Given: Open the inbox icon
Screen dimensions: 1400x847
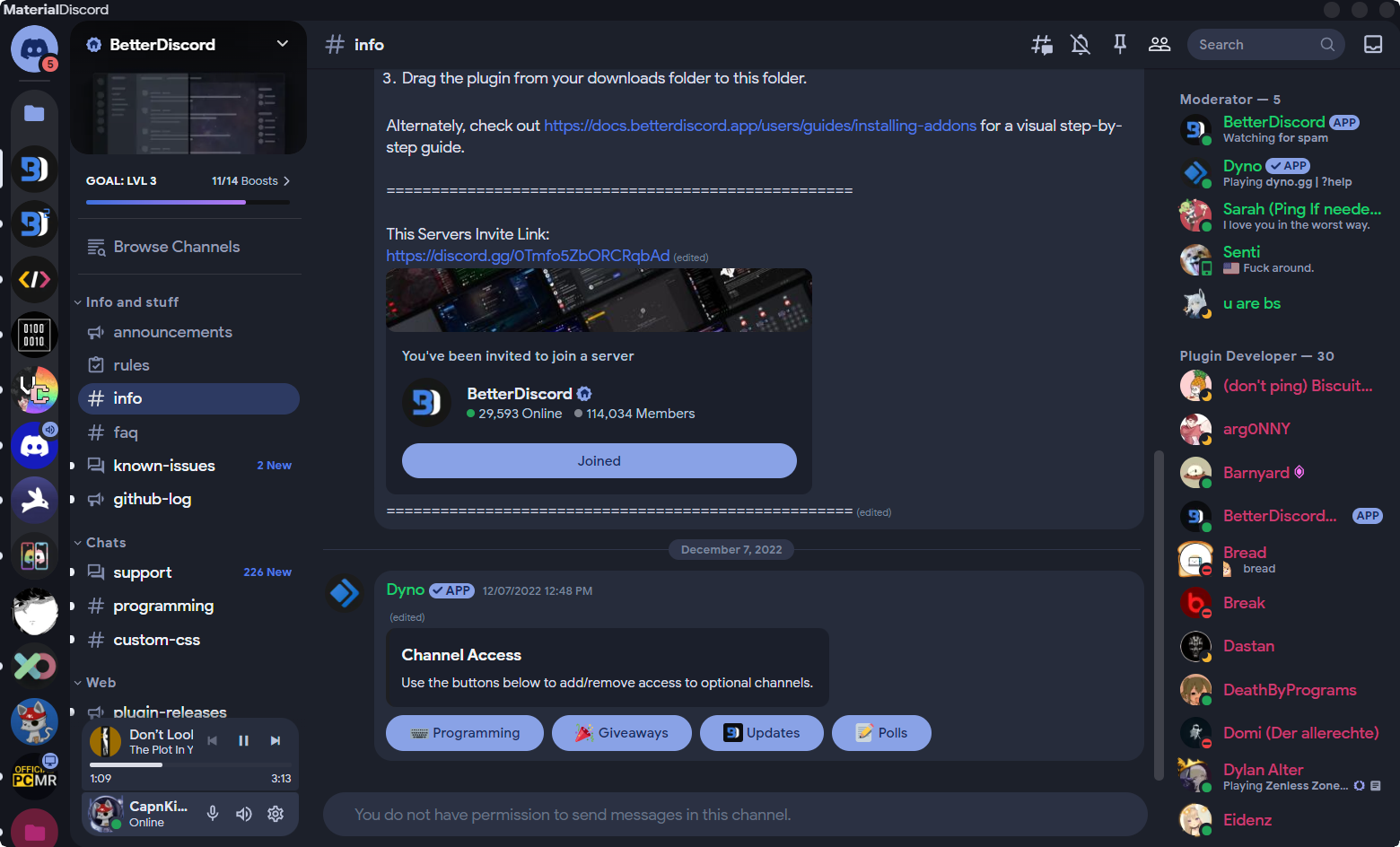Looking at the screenshot, I should click(x=1373, y=45).
